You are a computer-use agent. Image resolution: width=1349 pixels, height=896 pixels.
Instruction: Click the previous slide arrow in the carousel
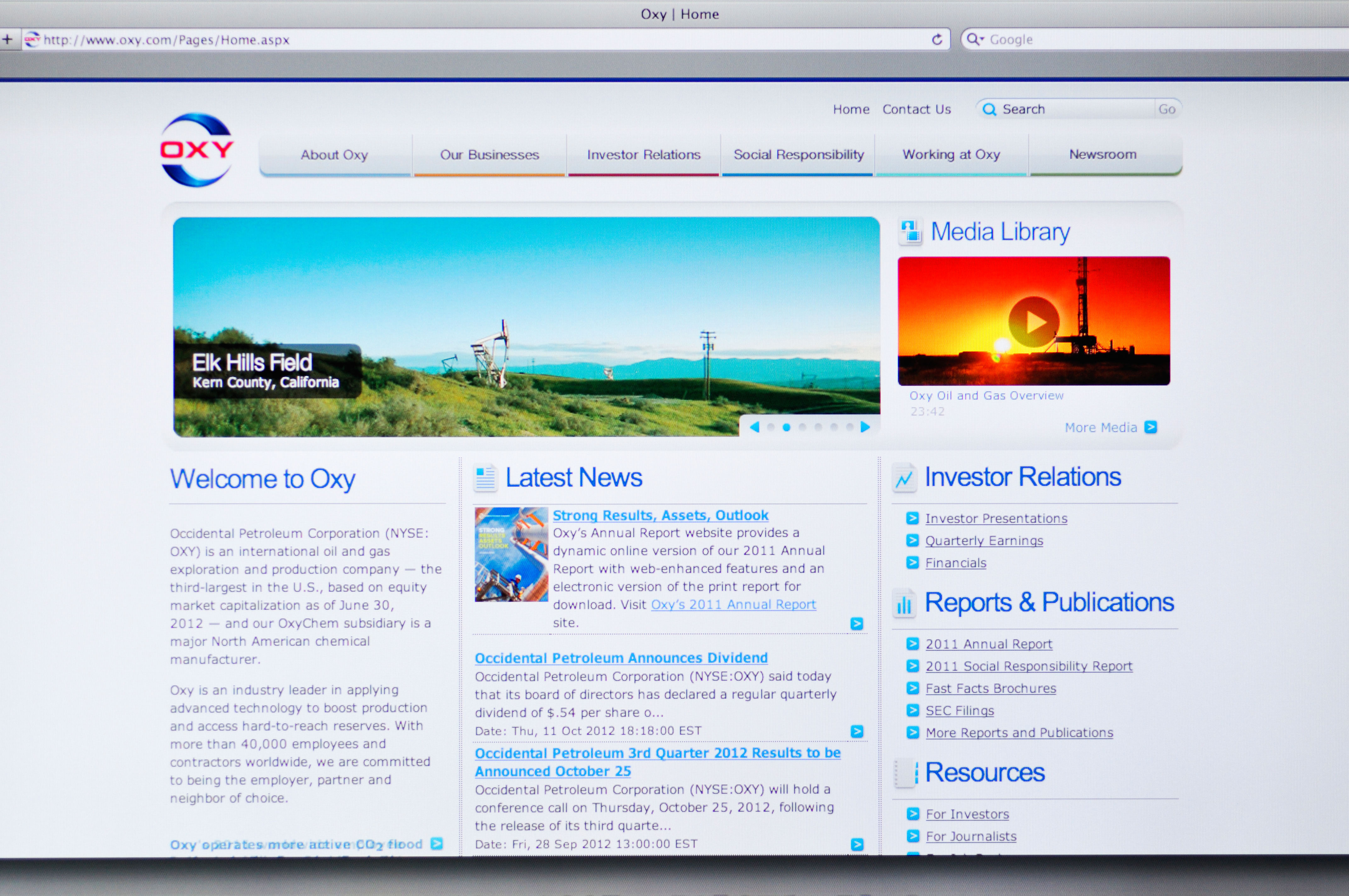click(754, 427)
